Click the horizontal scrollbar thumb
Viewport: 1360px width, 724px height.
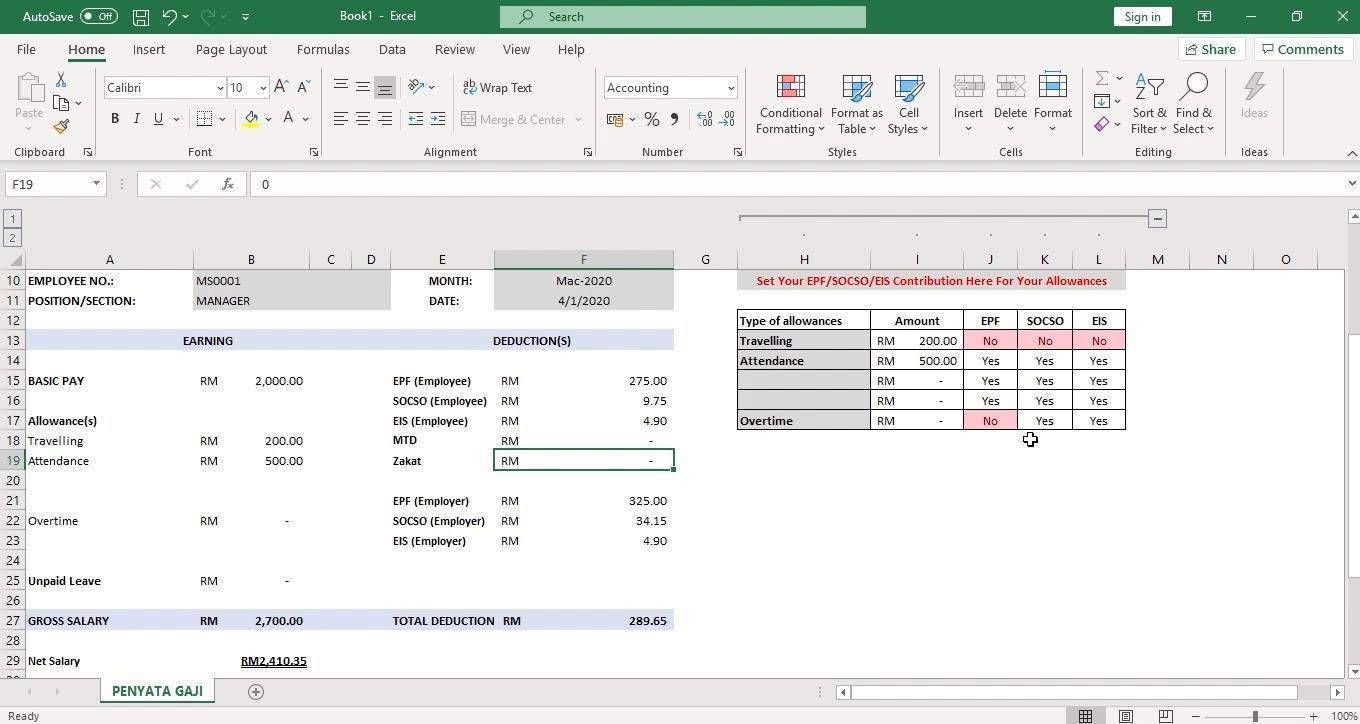tap(1074, 692)
